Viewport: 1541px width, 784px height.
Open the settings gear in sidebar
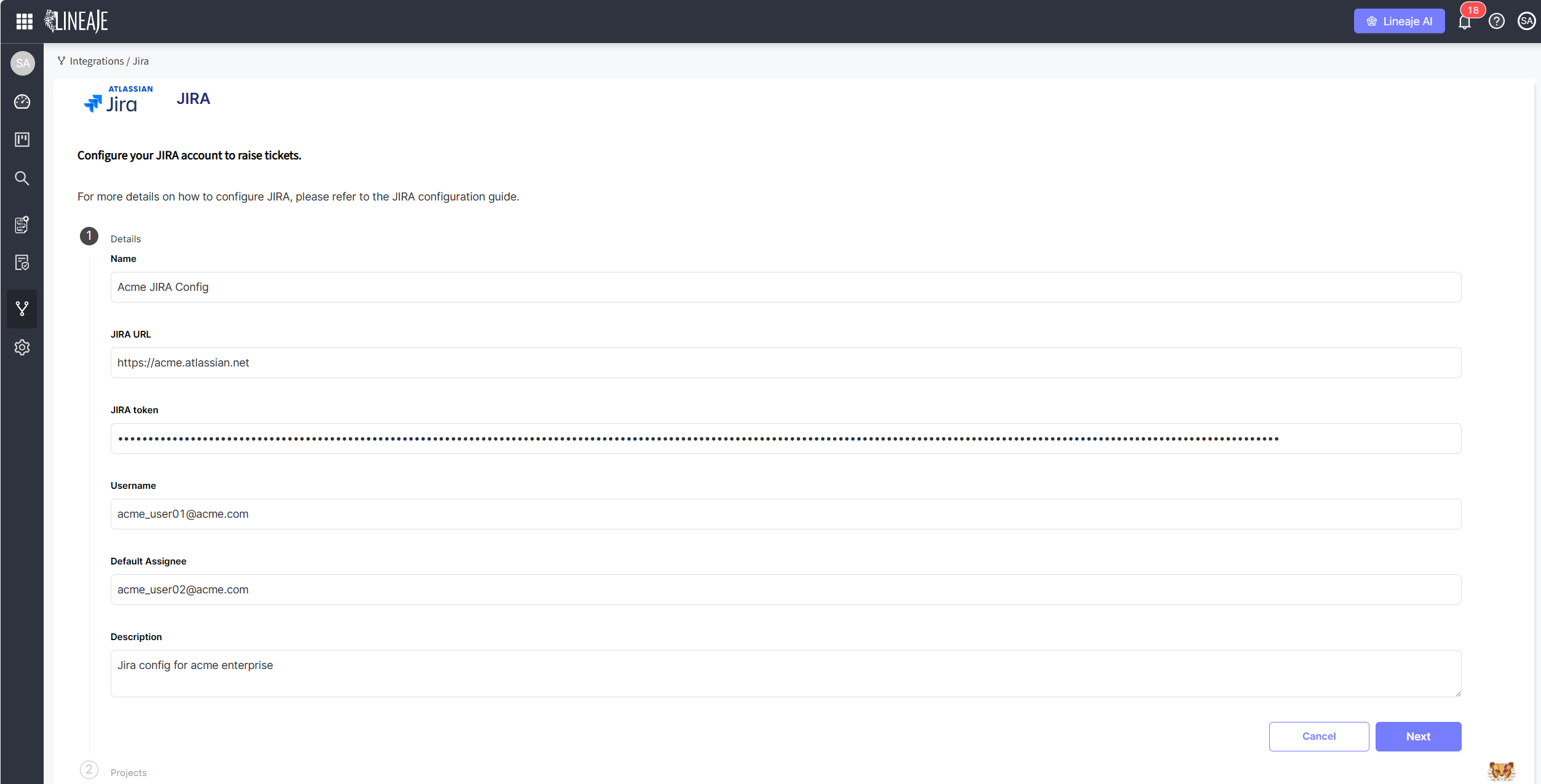point(22,347)
